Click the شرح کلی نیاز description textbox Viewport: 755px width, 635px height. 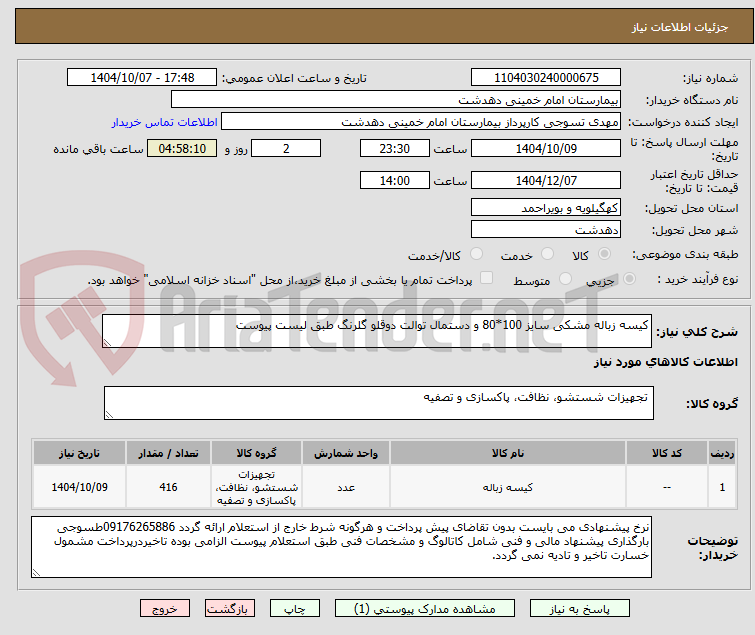click(377, 331)
